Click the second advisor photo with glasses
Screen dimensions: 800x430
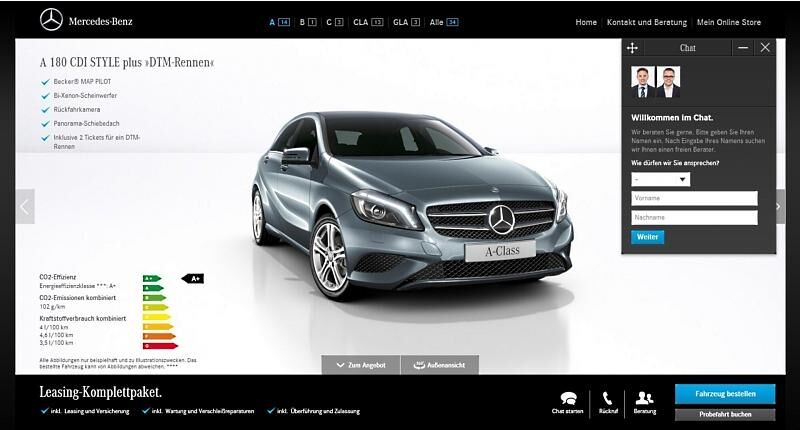668,82
